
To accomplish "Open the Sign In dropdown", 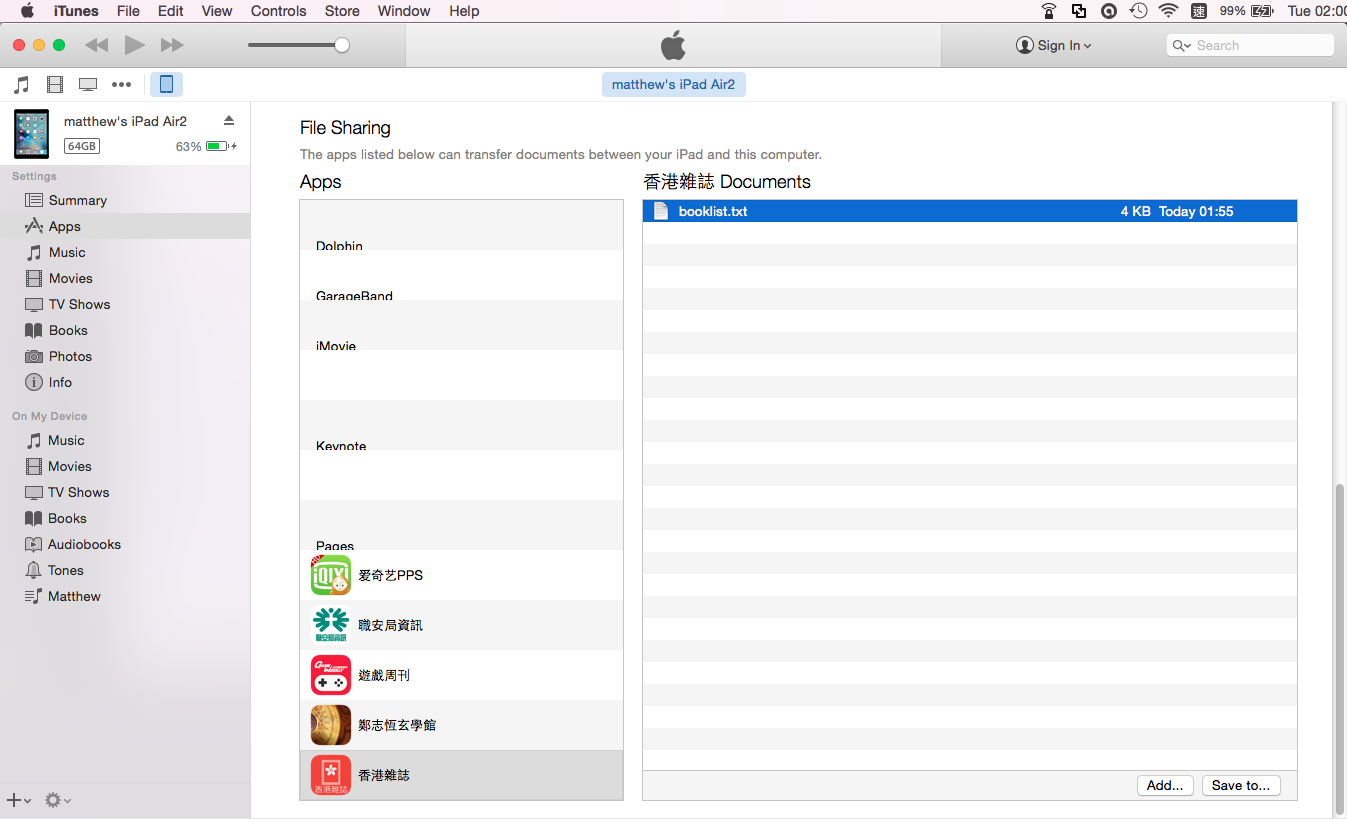I will [1054, 45].
